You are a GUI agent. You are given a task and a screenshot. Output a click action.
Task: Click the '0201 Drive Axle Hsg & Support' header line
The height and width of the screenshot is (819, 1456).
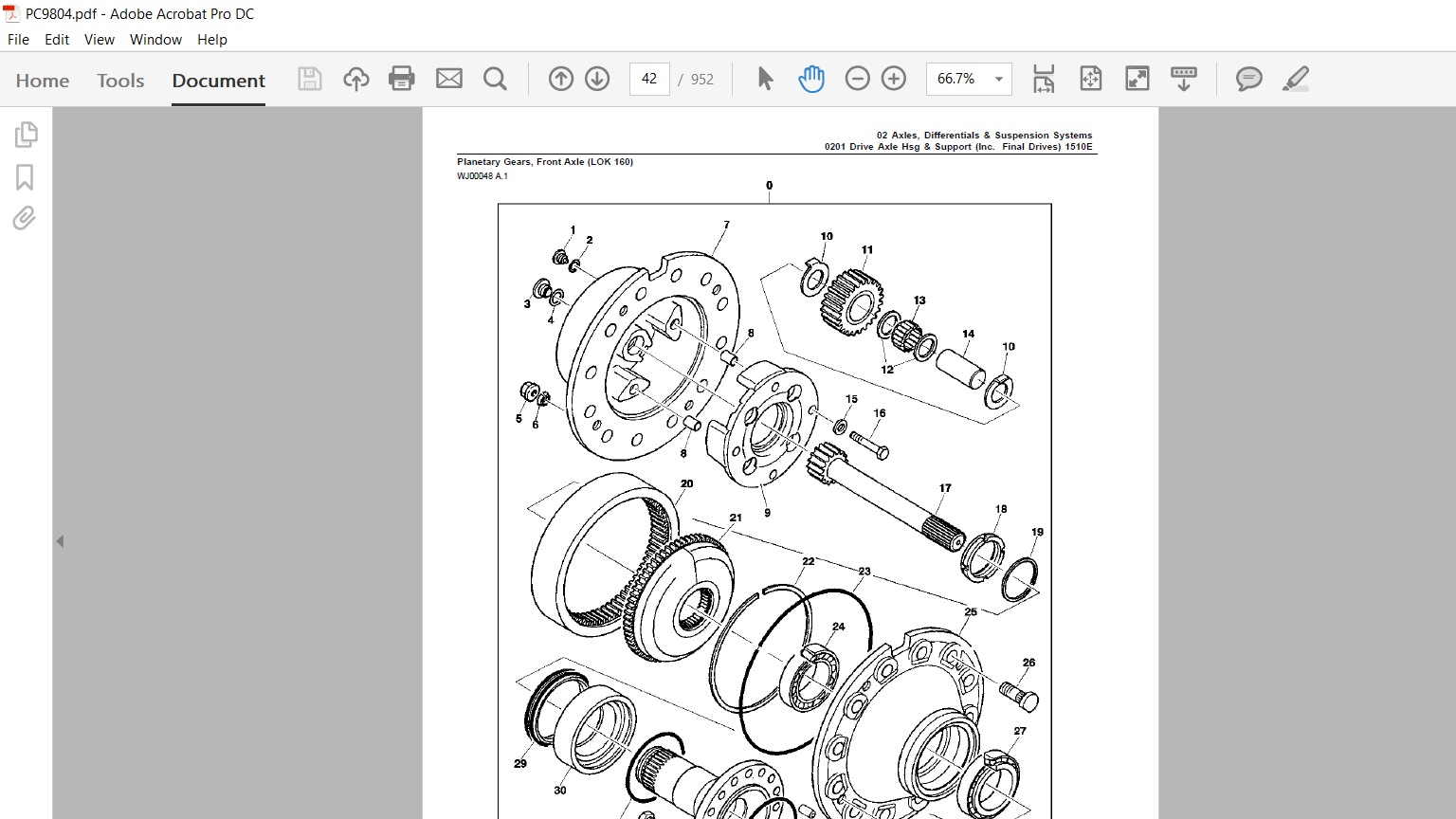coord(958,147)
